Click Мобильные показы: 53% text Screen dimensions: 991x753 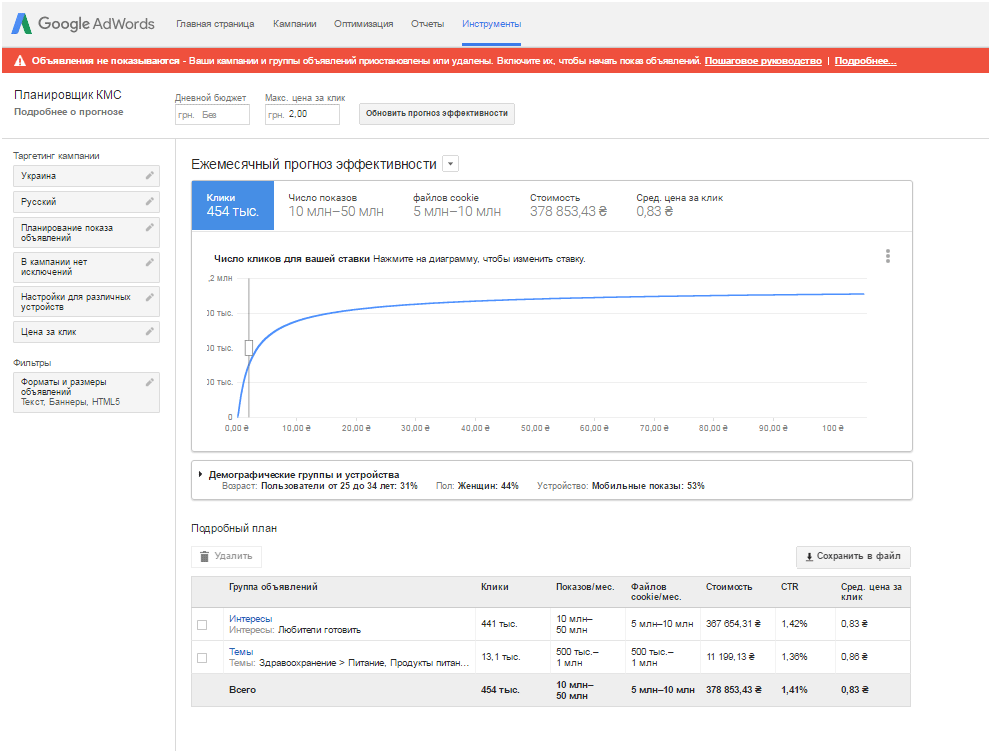point(648,486)
